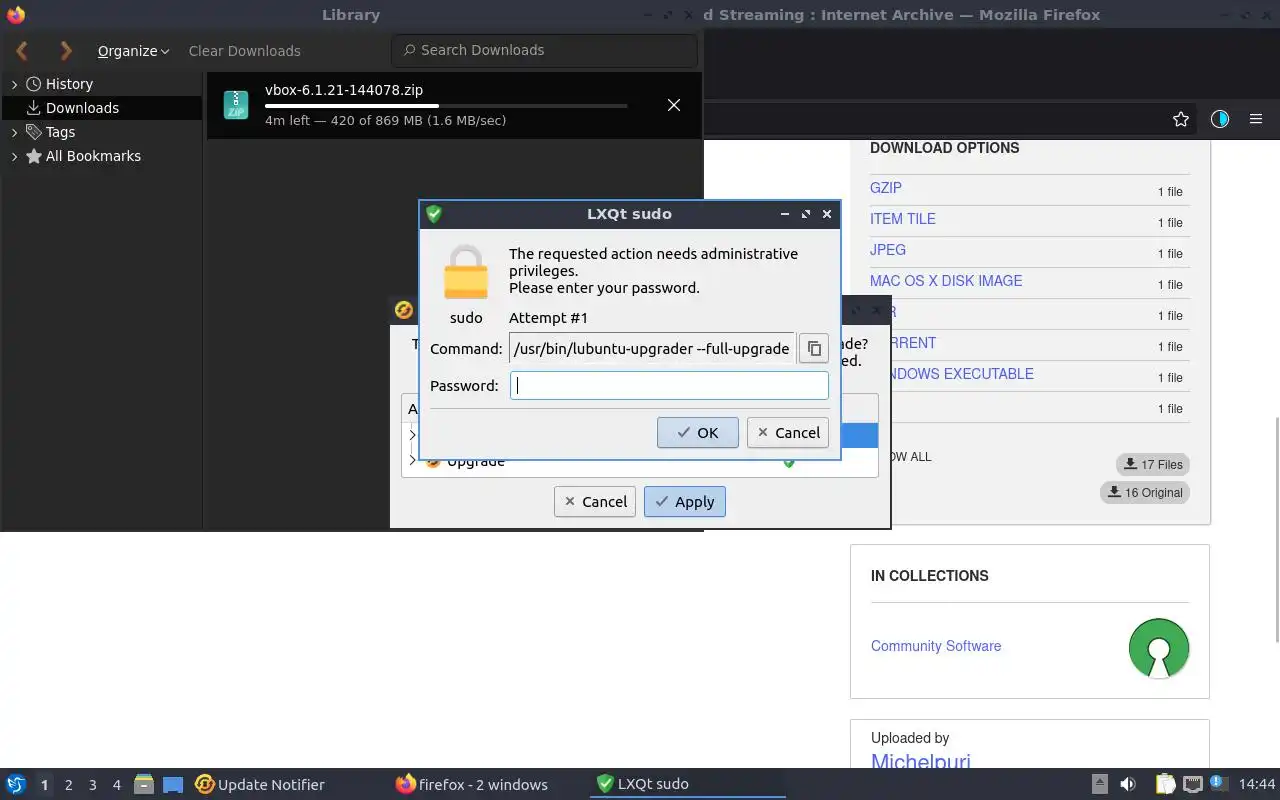Switch to virtual desktop 3
This screenshot has width=1280, height=800.
[x=92, y=785]
